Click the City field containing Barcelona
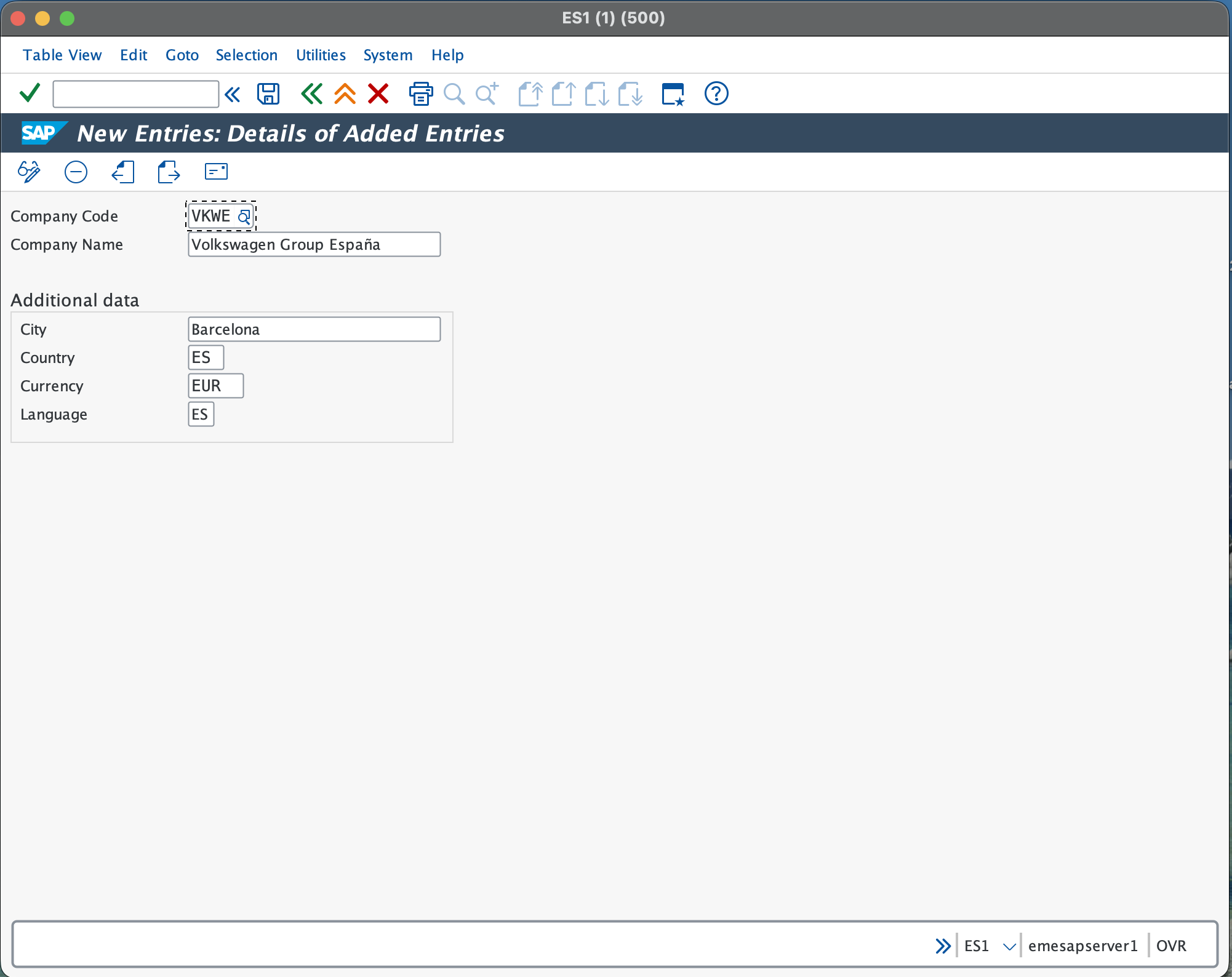The width and height of the screenshot is (1232, 977). pos(314,329)
